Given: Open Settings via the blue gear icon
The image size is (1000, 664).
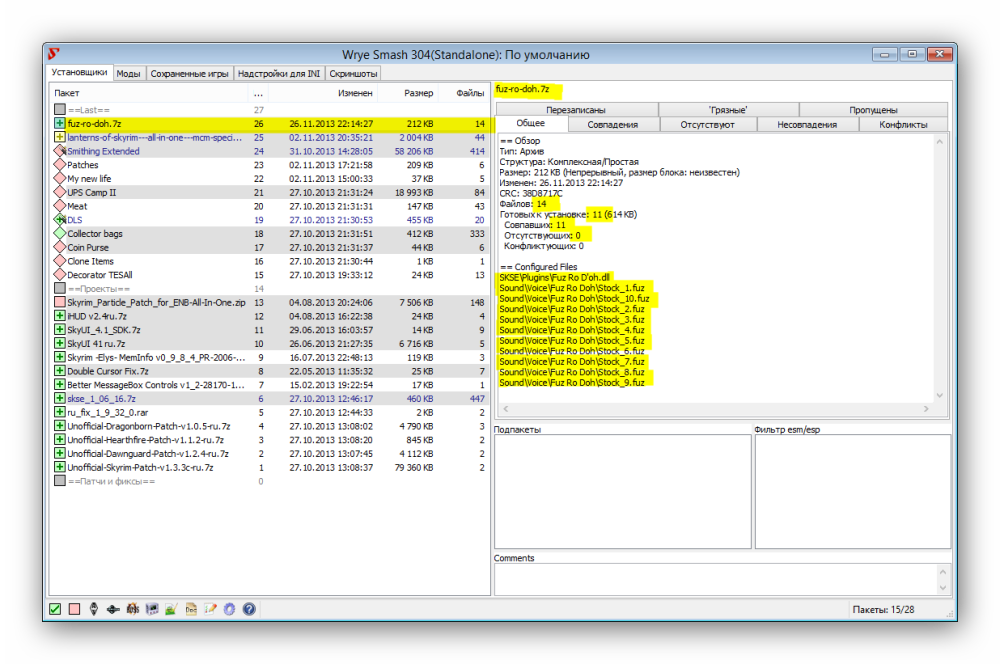Looking at the screenshot, I should [230, 609].
